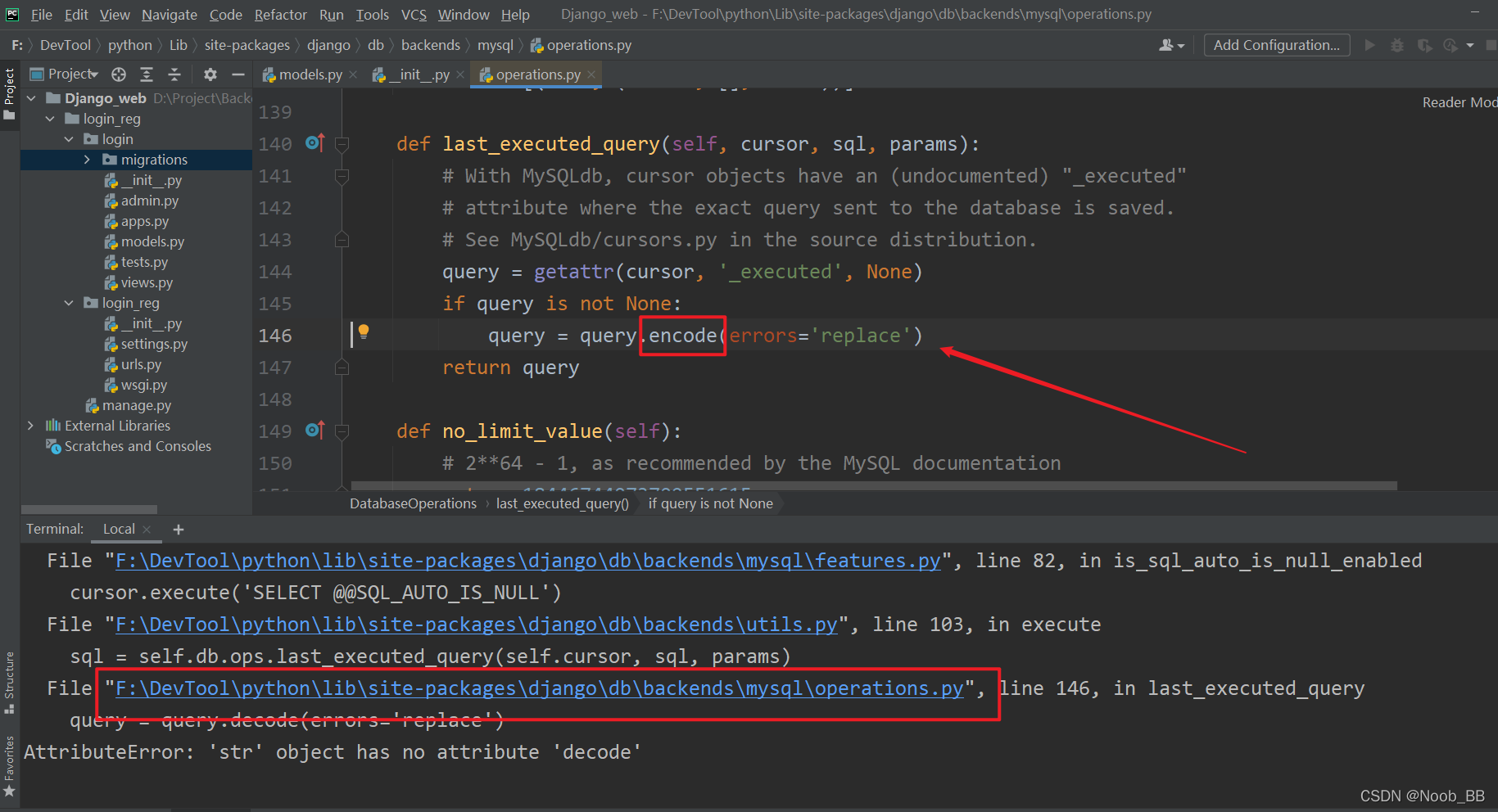Image resolution: width=1498 pixels, height=812 pixels.
Task: Click last_executed_query() breadcrumb
Action: coord(563,503)
